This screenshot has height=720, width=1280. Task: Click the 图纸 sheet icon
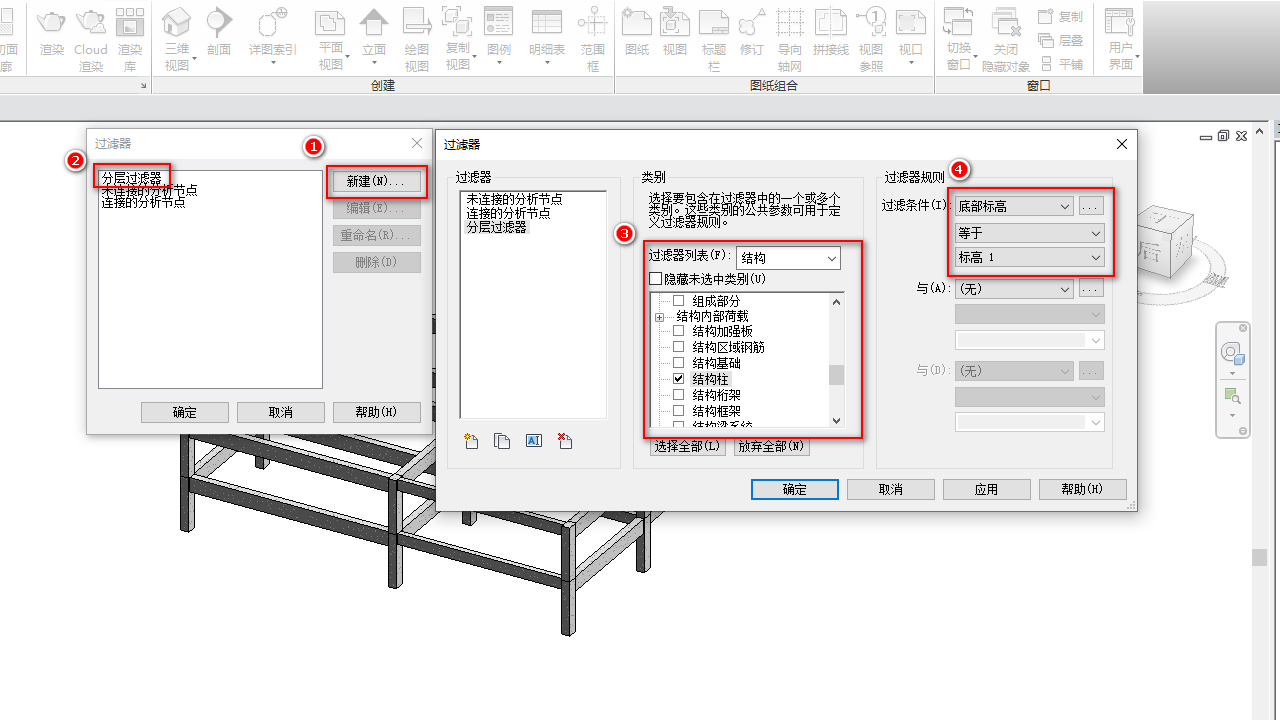click(x=636, y=21)
